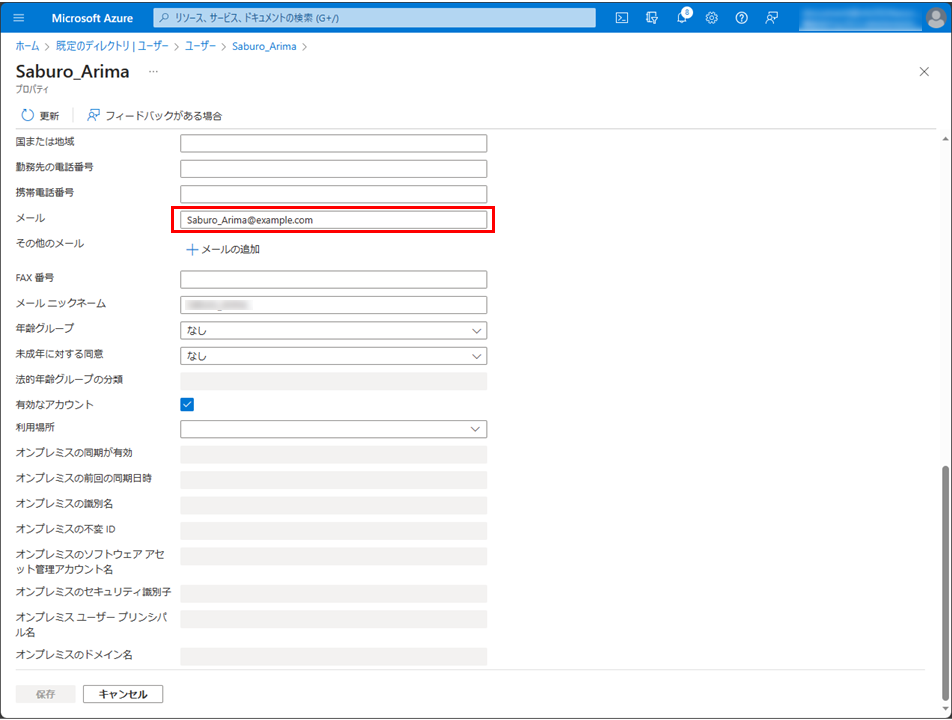The image size is (952, 720).
Task: Open the help question mark icon
Action: [741, 18]
